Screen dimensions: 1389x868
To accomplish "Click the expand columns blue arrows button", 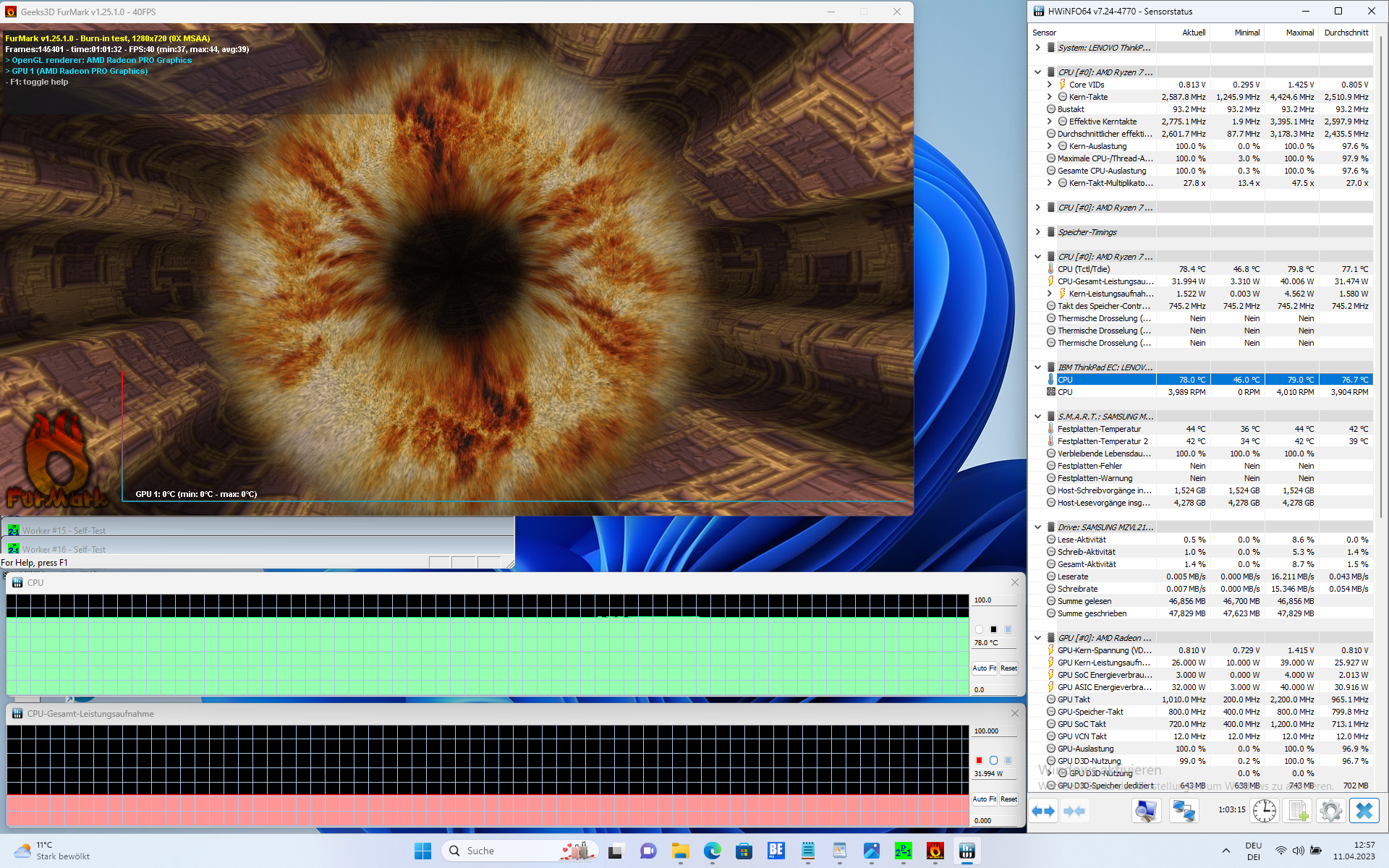I will point(1042,811).
